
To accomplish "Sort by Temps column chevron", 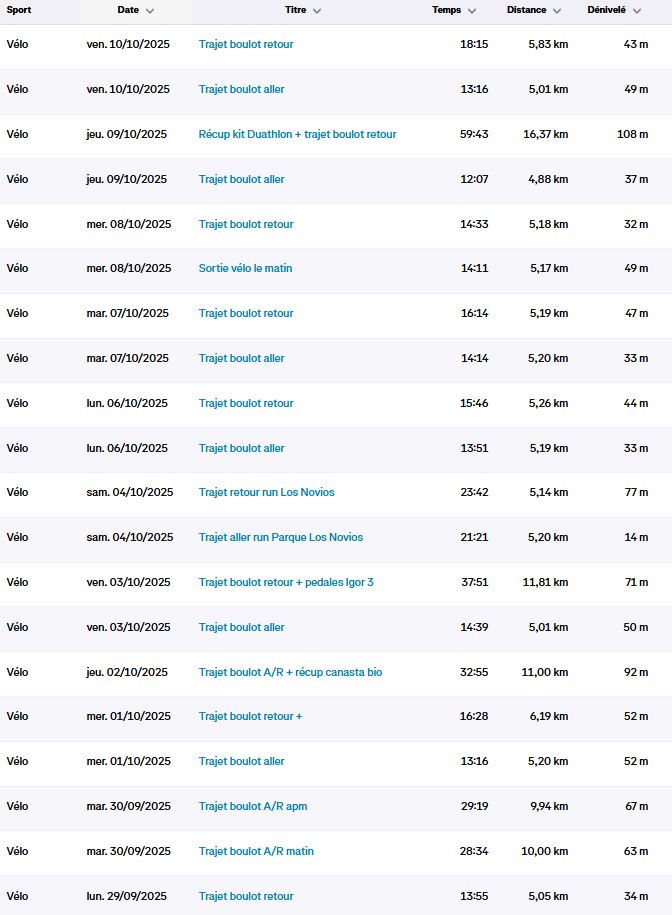I will pos(472,11).
